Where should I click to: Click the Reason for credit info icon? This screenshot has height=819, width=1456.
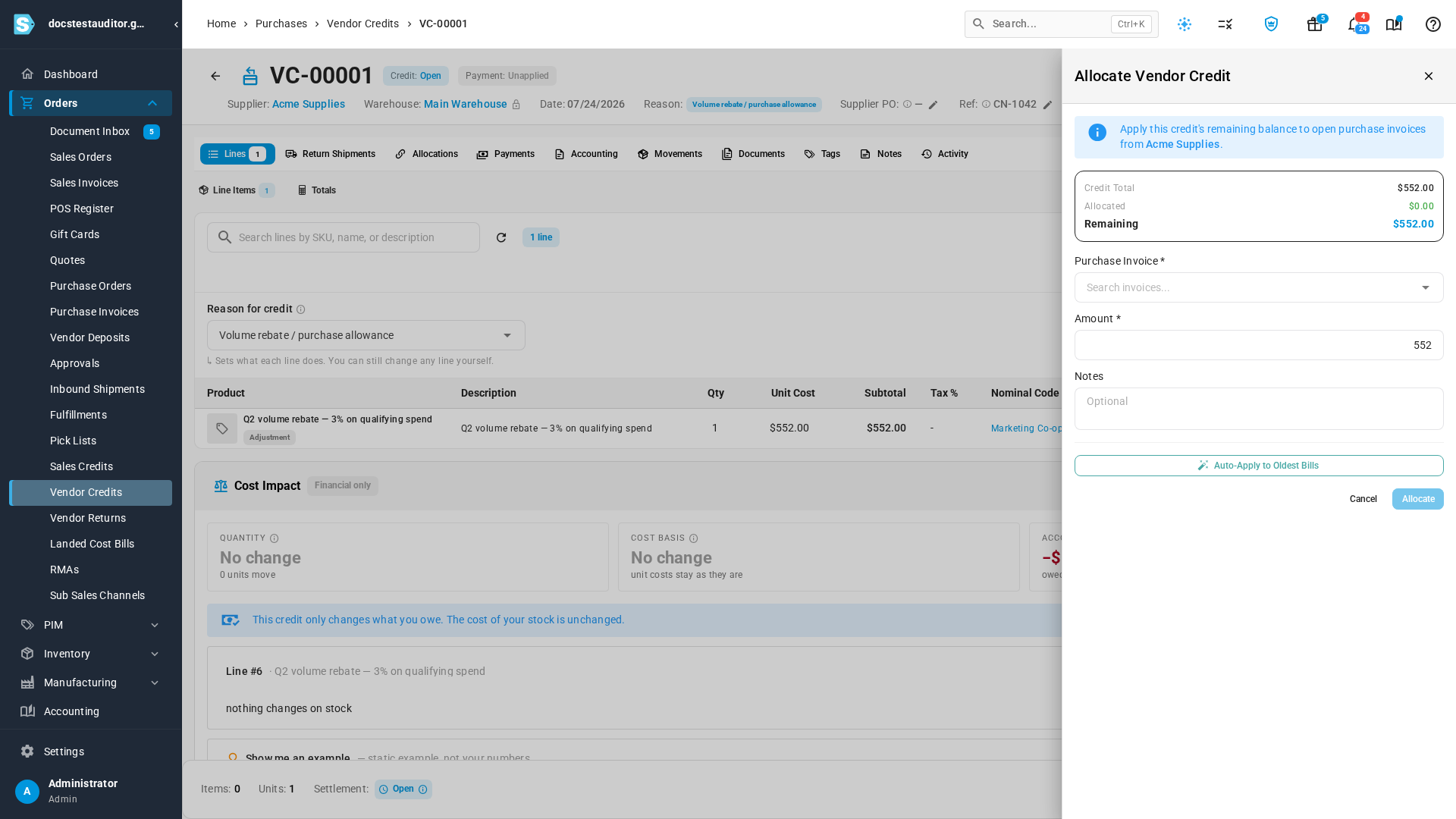coord(301,309)
